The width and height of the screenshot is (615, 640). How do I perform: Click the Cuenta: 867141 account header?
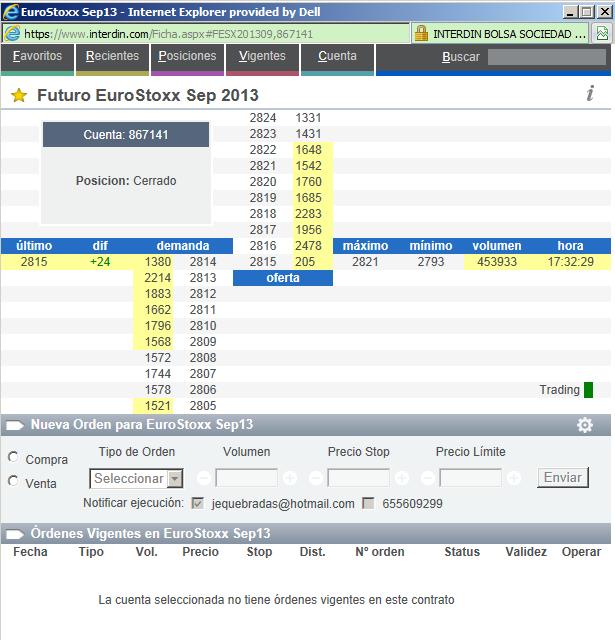(126, 135)
